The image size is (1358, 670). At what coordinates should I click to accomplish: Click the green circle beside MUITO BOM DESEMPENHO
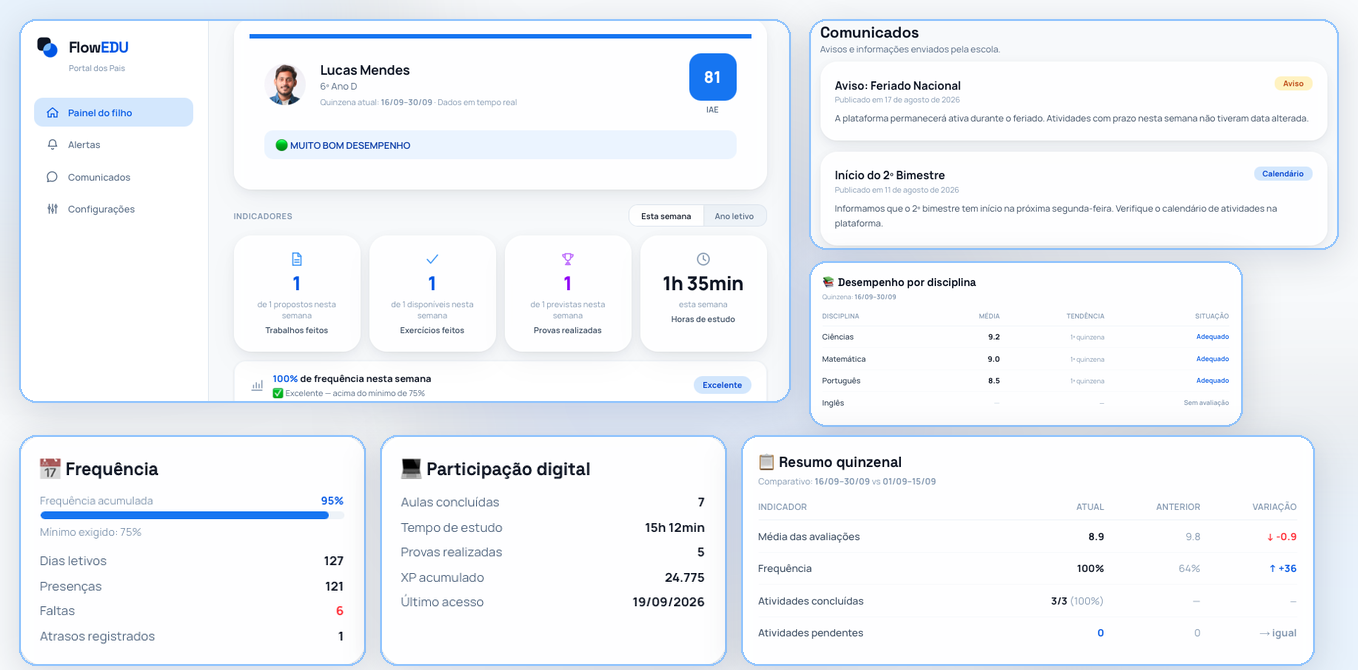[282, 145]
